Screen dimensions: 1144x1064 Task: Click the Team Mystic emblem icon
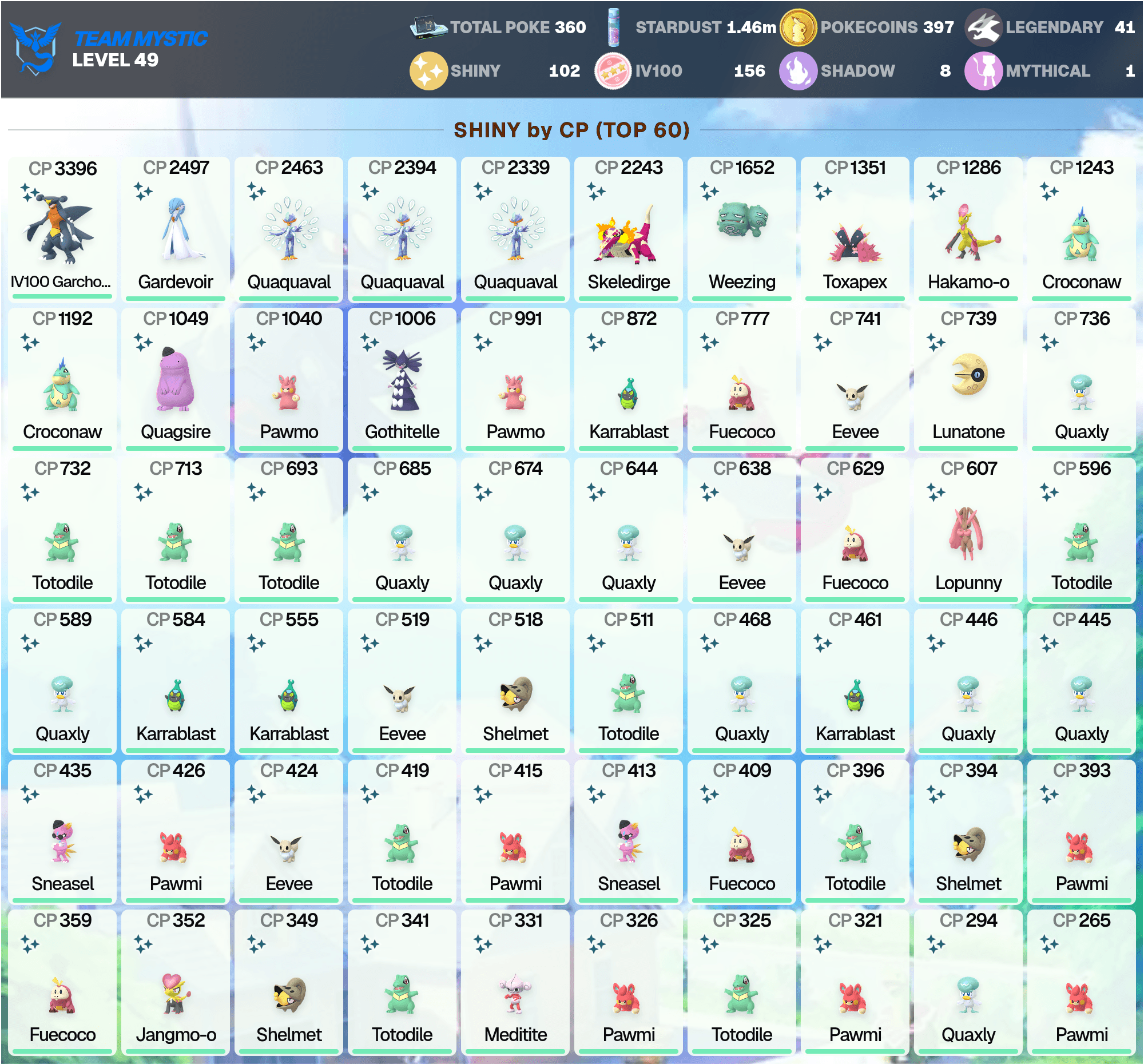pyautogui.click(x=35, y=48)
